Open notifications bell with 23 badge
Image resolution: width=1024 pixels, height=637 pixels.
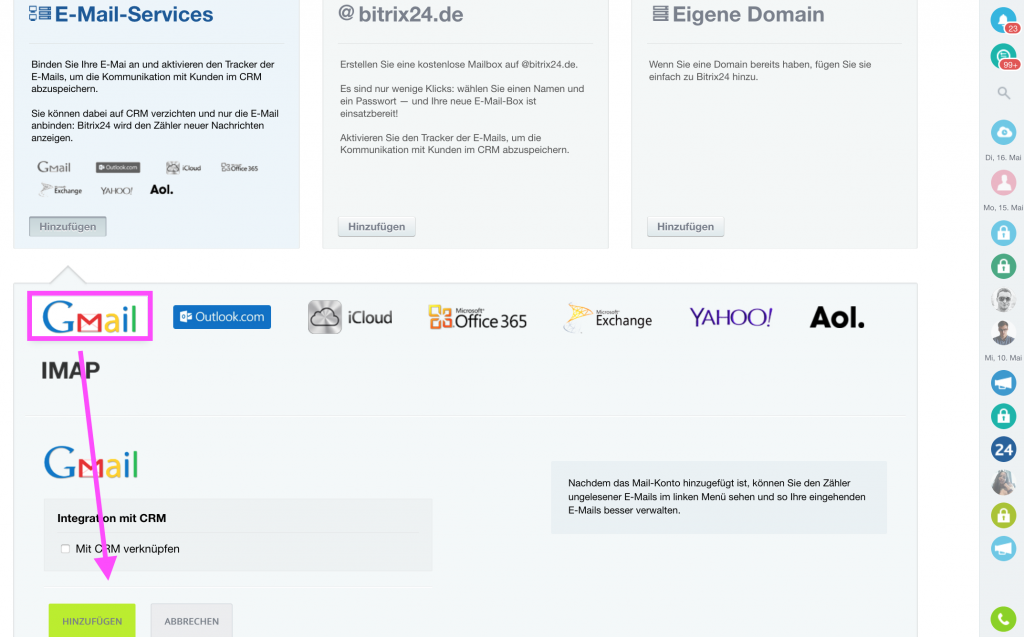(x=1004, y=20)
